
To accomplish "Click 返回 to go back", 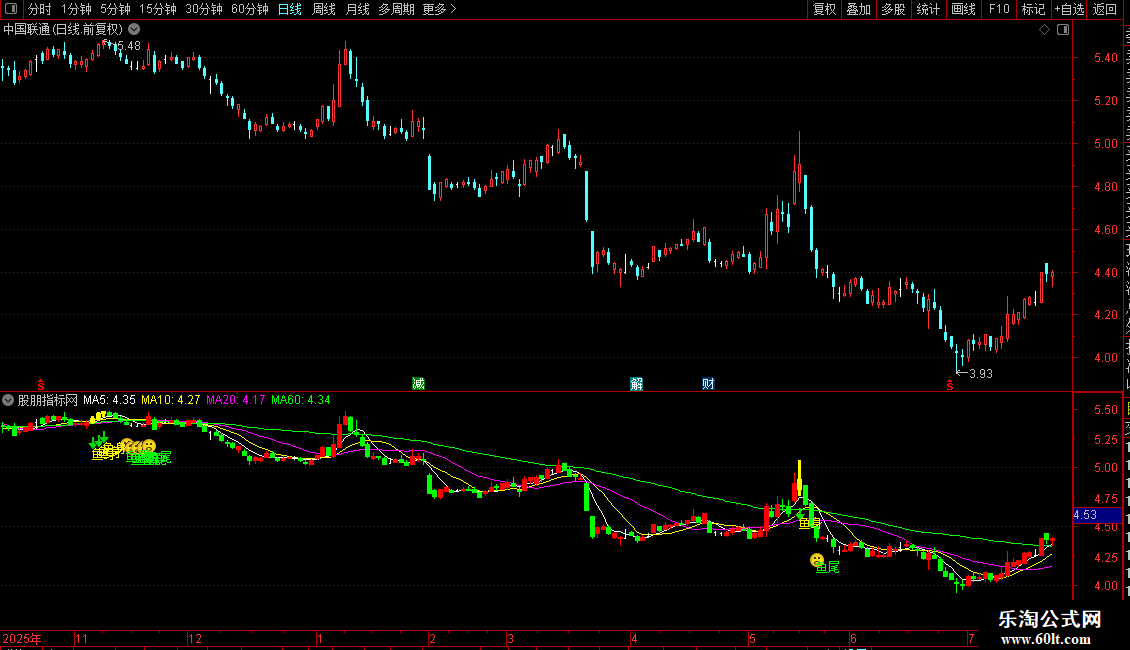I will 1104,9.
